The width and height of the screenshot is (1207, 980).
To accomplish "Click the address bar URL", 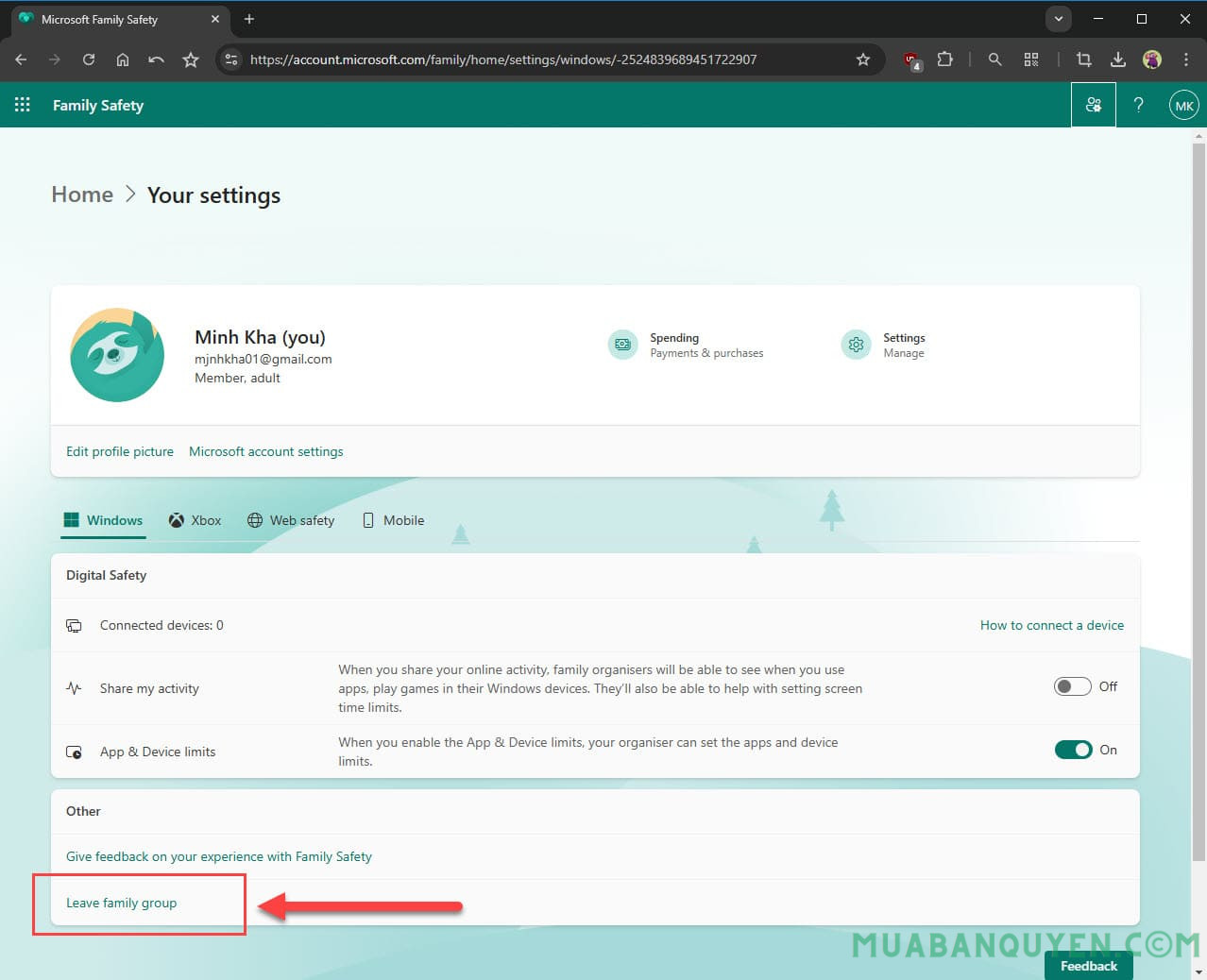I will pyautogui.click(x=503, y=59).
